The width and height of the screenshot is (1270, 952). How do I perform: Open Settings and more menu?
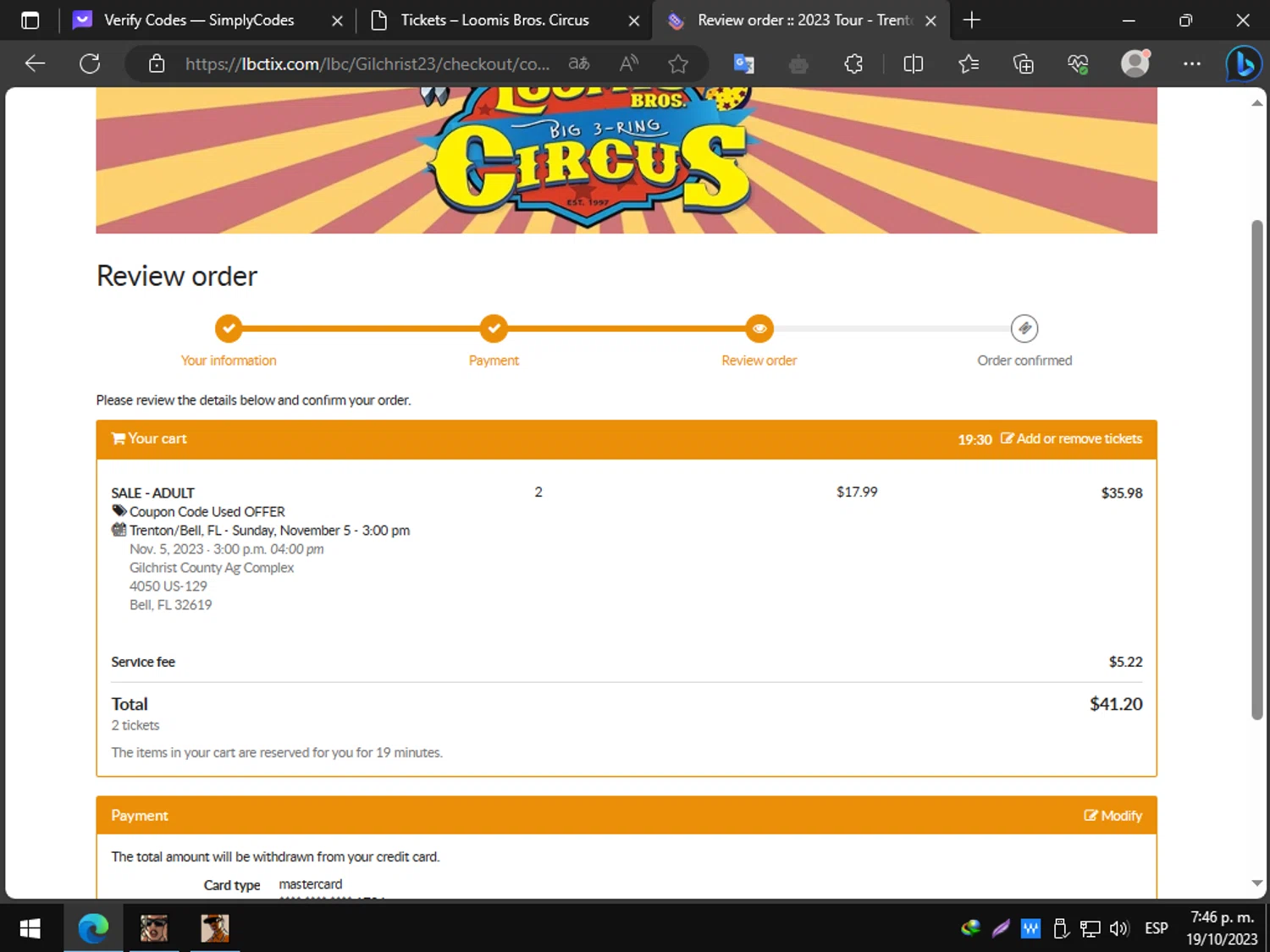click(1192, 63)
